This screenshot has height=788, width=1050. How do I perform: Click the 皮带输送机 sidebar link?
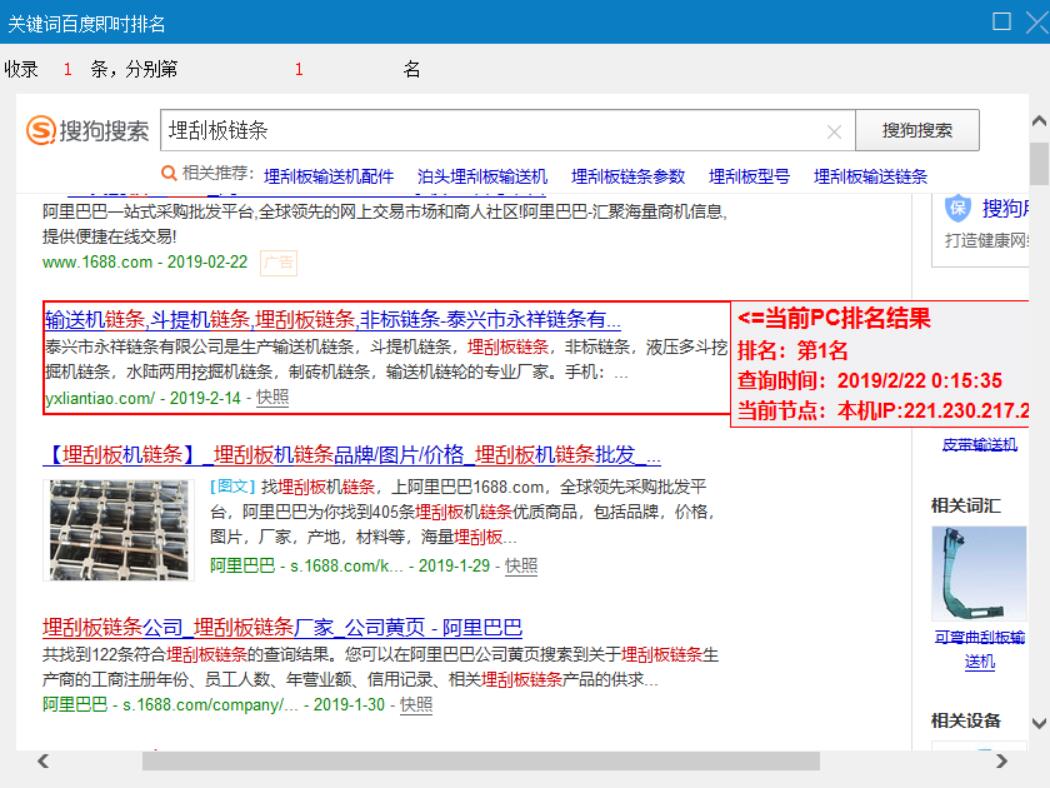tap(979, 445)
